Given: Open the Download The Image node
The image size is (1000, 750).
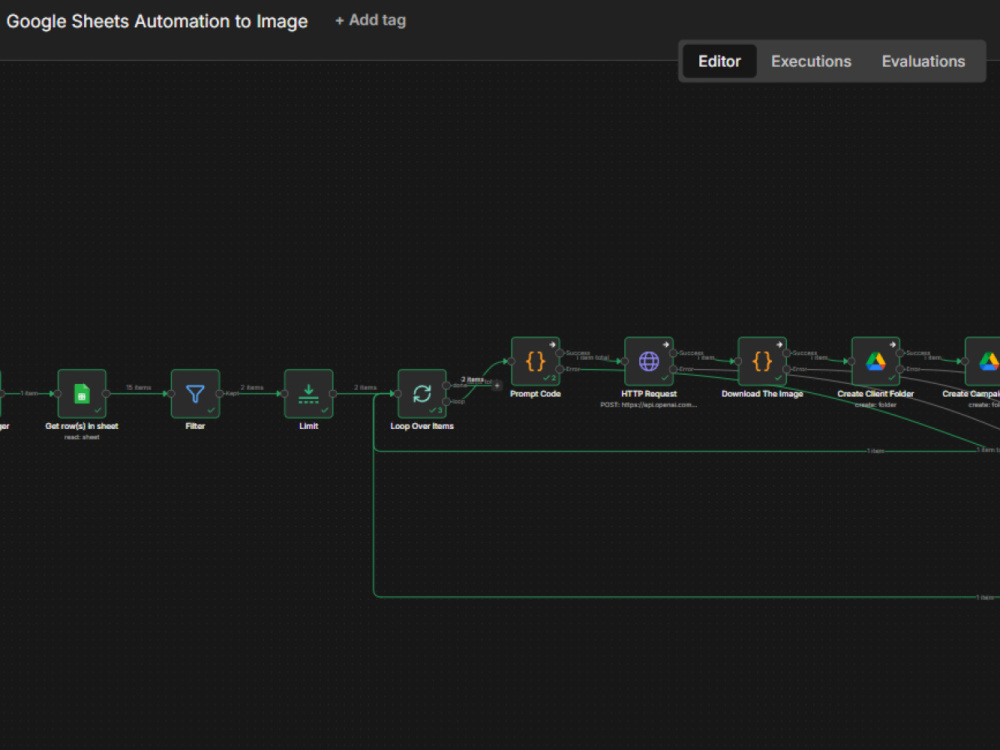Looking at the screenshot, I should coord(763,361).
